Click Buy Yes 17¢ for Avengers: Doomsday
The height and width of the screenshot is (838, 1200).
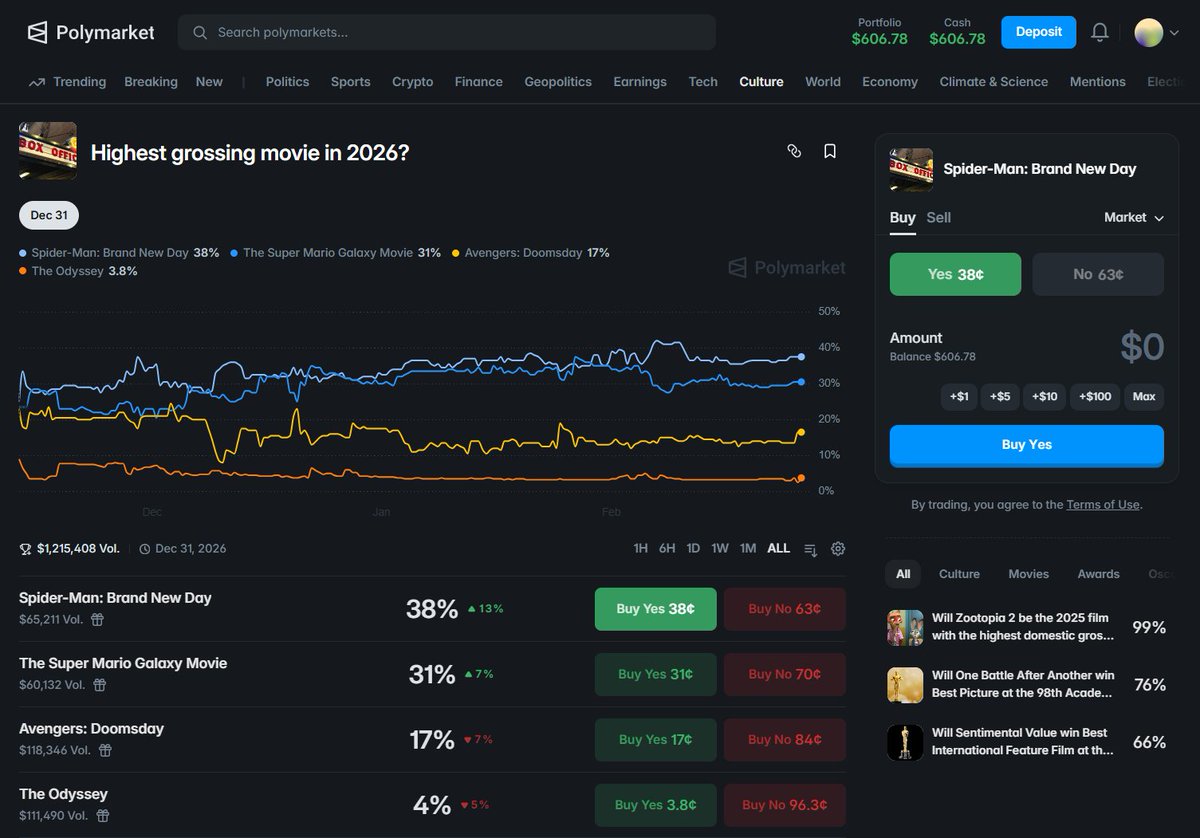[x=656, y=740]
